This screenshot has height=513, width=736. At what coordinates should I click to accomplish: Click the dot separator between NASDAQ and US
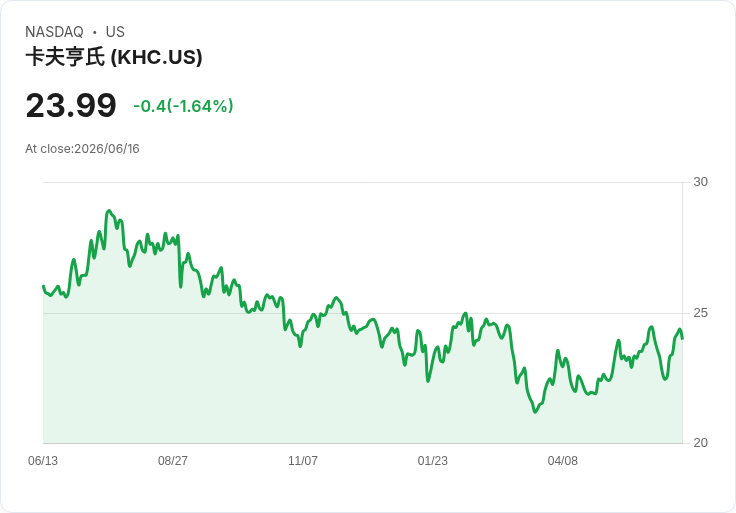94,32
